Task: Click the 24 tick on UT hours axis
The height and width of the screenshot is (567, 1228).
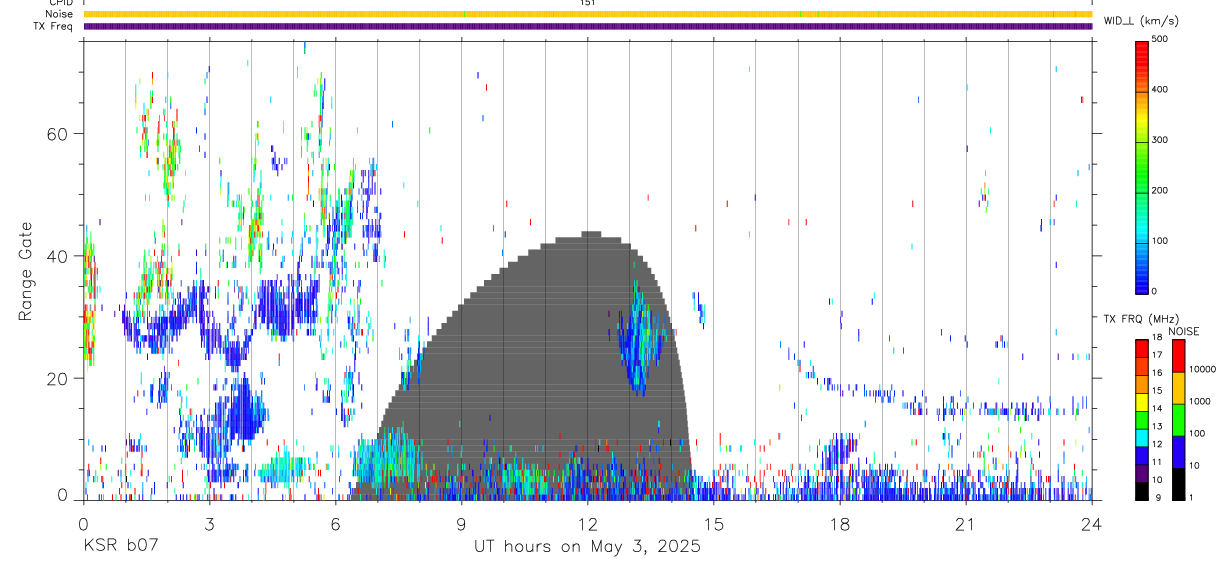Action: point(1091,525)
